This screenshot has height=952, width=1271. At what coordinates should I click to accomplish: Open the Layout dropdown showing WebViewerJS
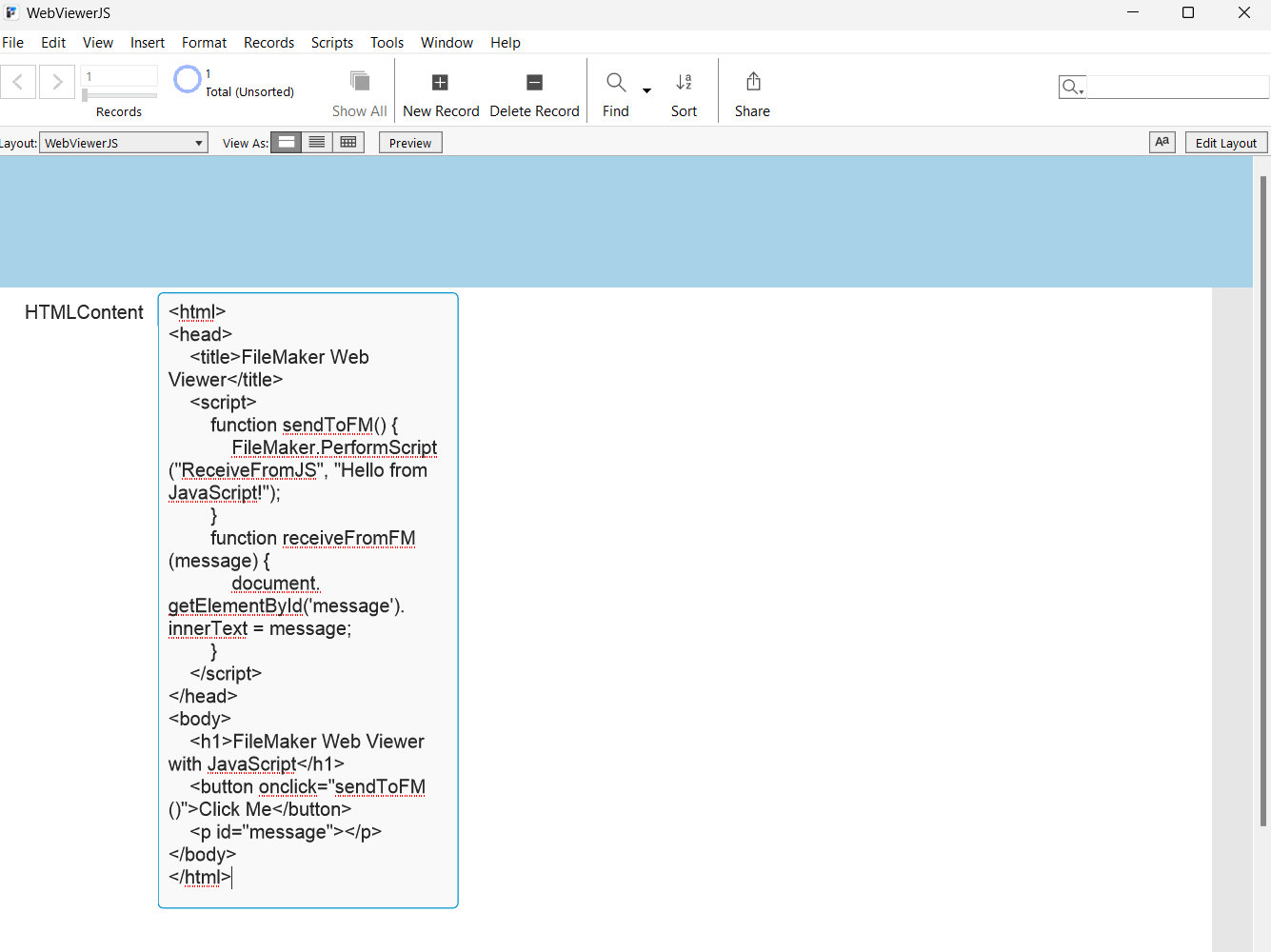point(124,143)
